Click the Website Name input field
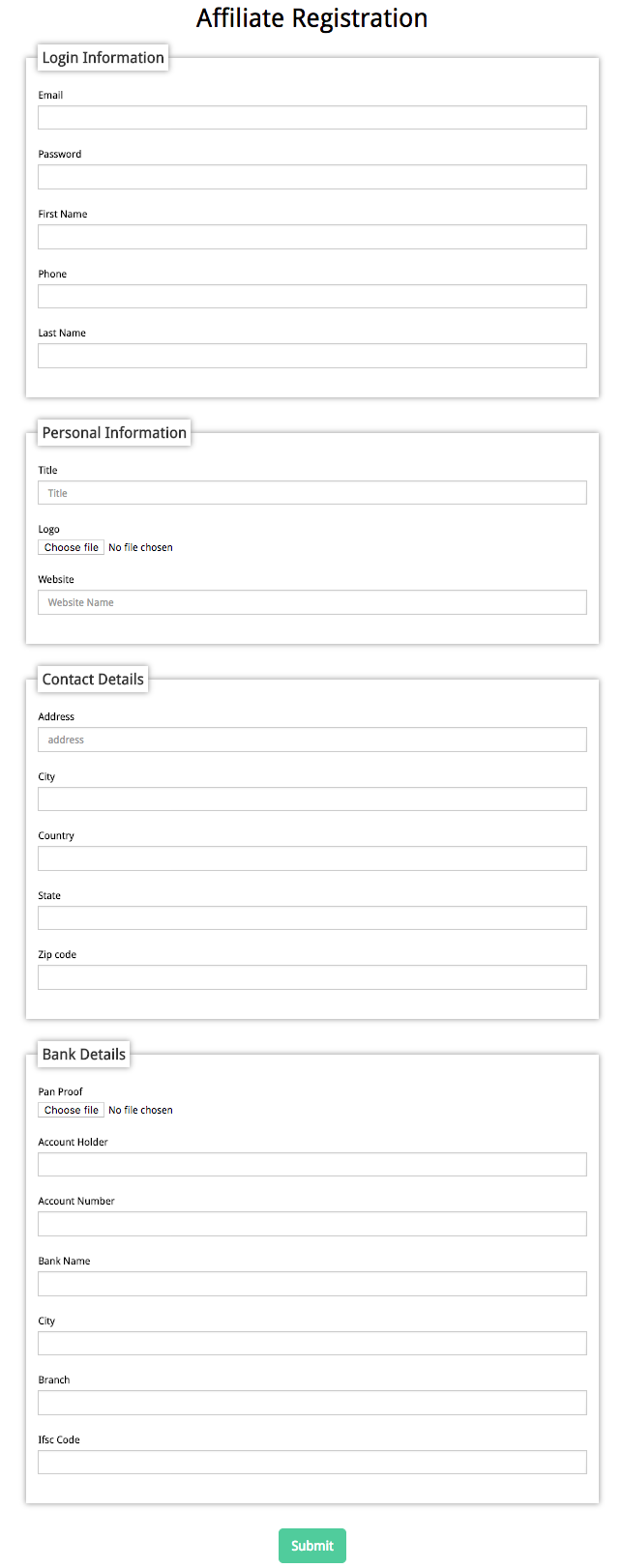This screenshot has height=1568, width=622. [x=311, y=602]
